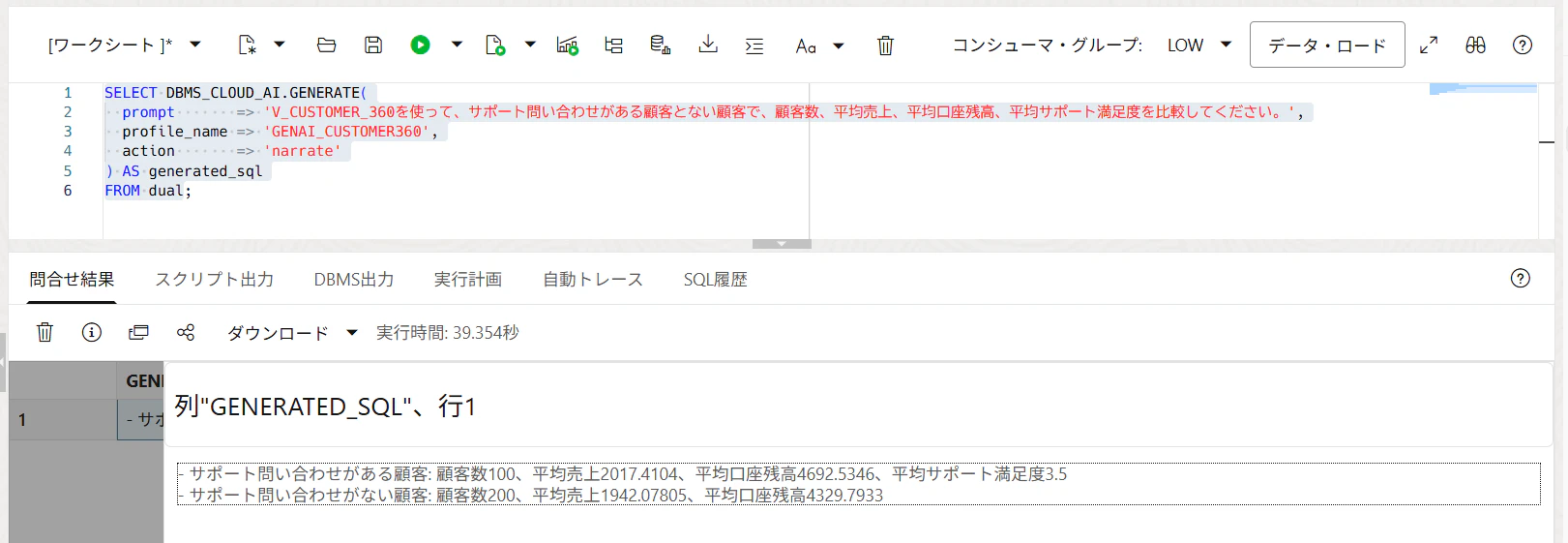Click the ダウンロード button

(278, 333)
